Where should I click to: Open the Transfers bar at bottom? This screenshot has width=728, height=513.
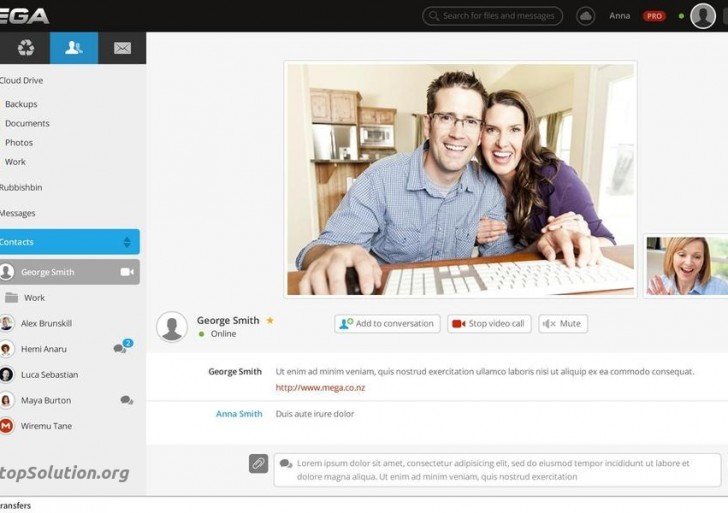15,506
